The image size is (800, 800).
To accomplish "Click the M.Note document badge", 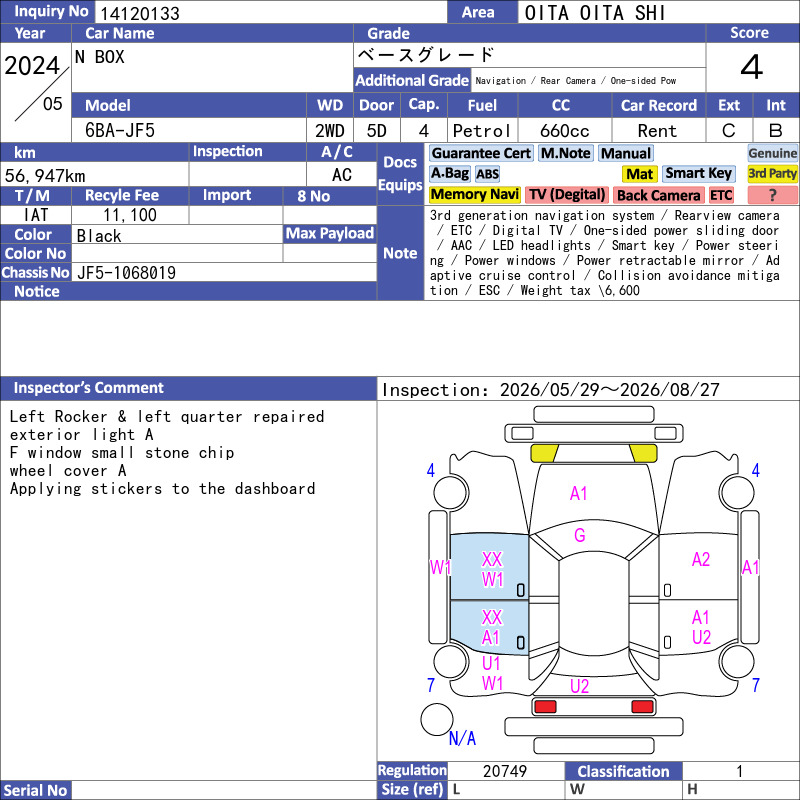I will [x=566, y=153].
